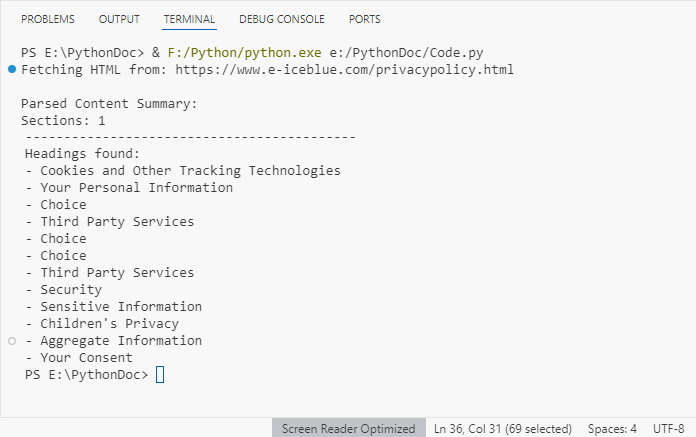Open the UTF-8 encoding selector
696x437 pixels.
pyautogui.click(x=668, y=428)
